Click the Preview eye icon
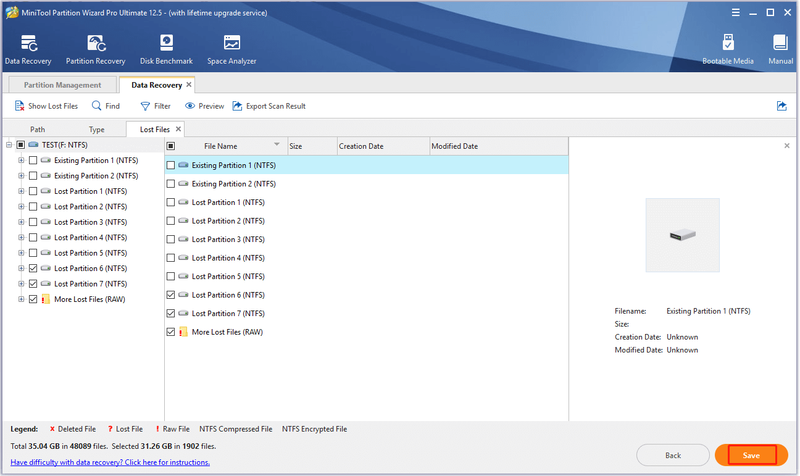Image resolution: width=800 pixels, height=476 pixels. (x=190, y=106)
